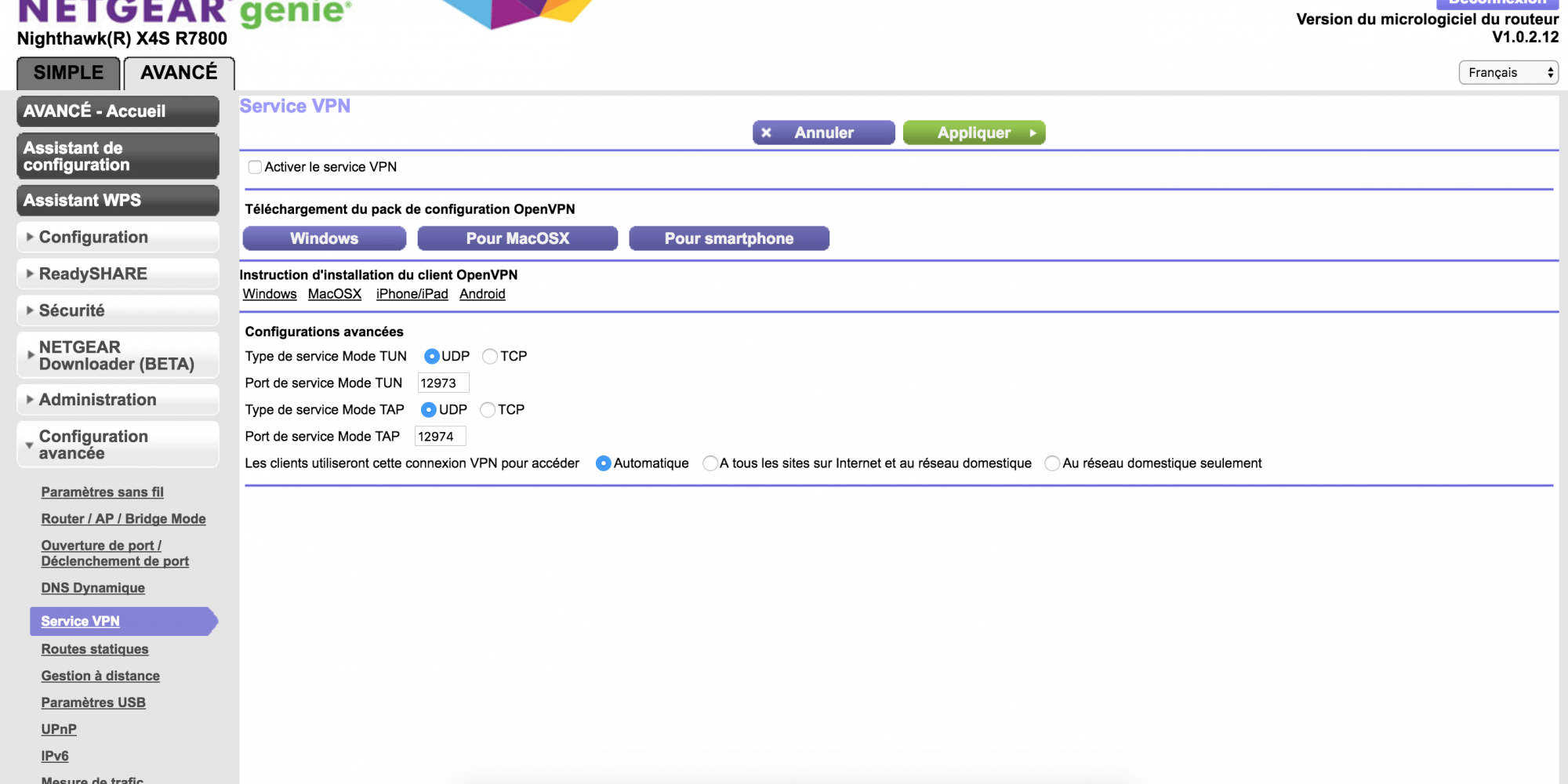Choose 'Au réseau domestique seulement' option
This screenshot has width=1568, height=784.
pos(1052,463)
